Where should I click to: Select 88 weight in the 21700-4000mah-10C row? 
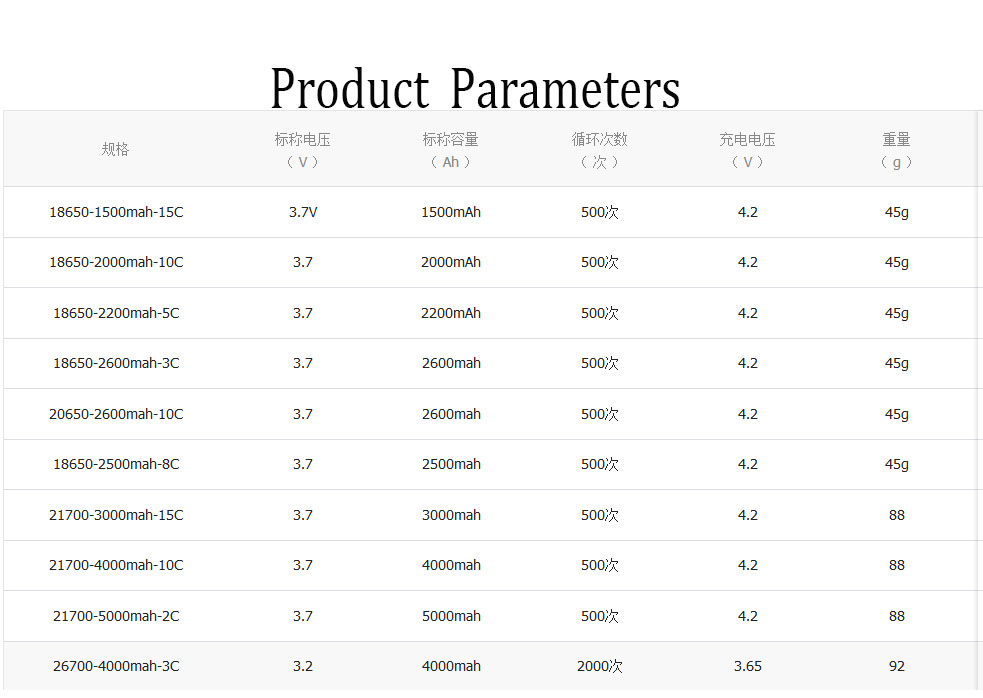[896, 565]
